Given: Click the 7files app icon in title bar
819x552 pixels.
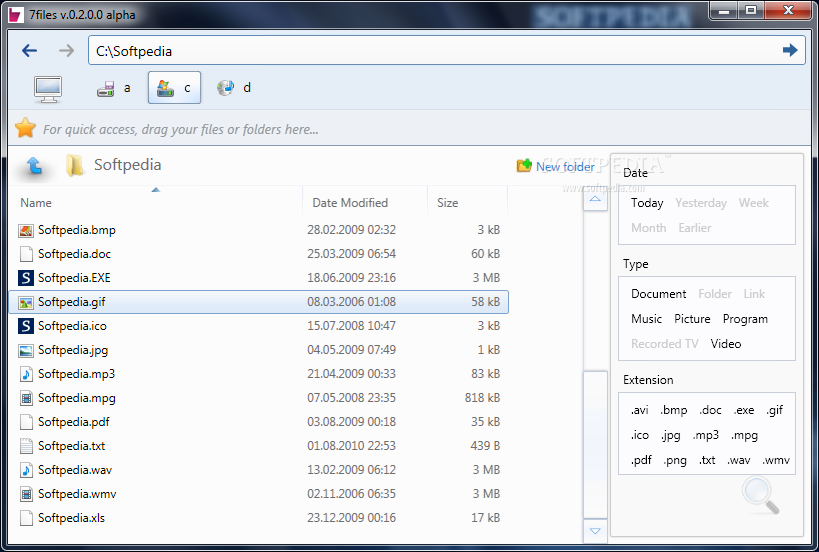Looking at the screenshot, I should coord(16,14).
